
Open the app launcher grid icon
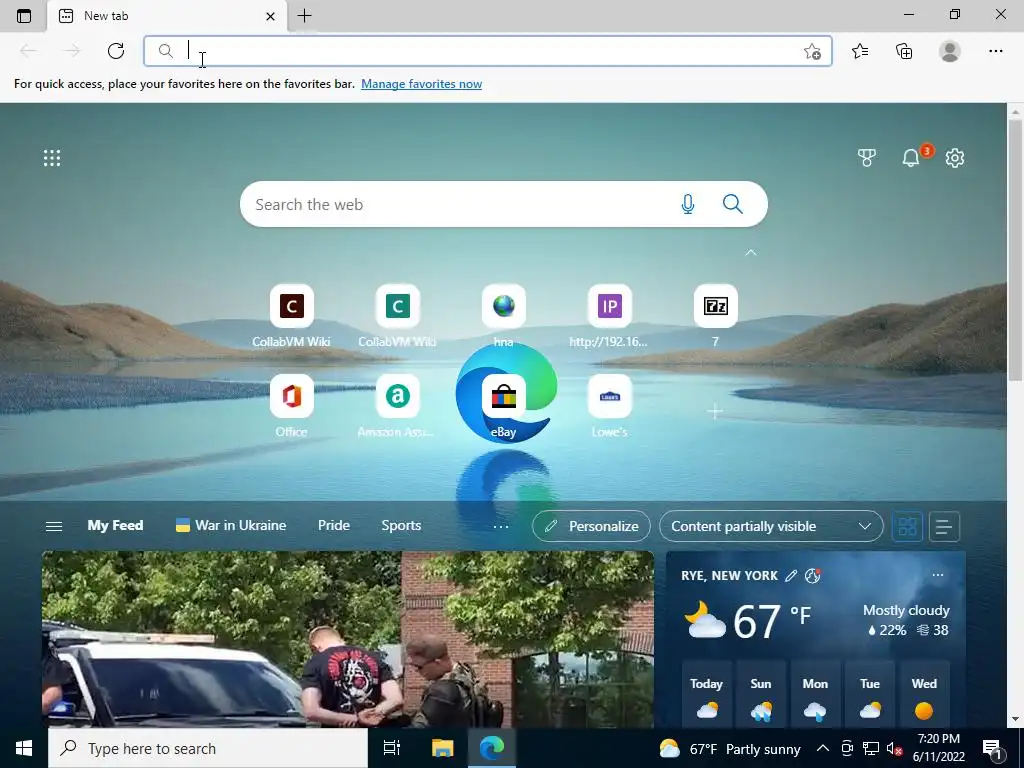click(x=52, y=158)
